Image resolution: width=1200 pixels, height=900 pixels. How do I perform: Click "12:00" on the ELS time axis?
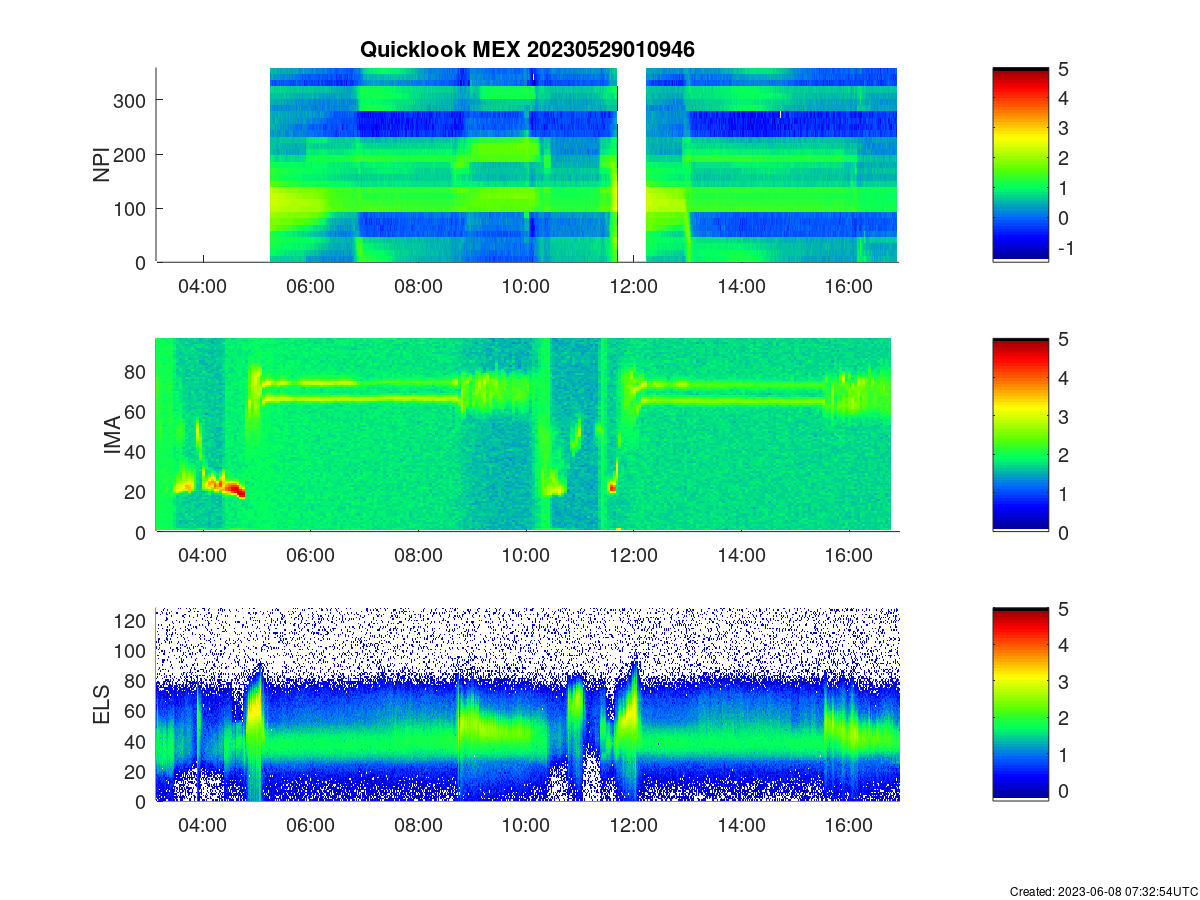click(x=633, y=825)
